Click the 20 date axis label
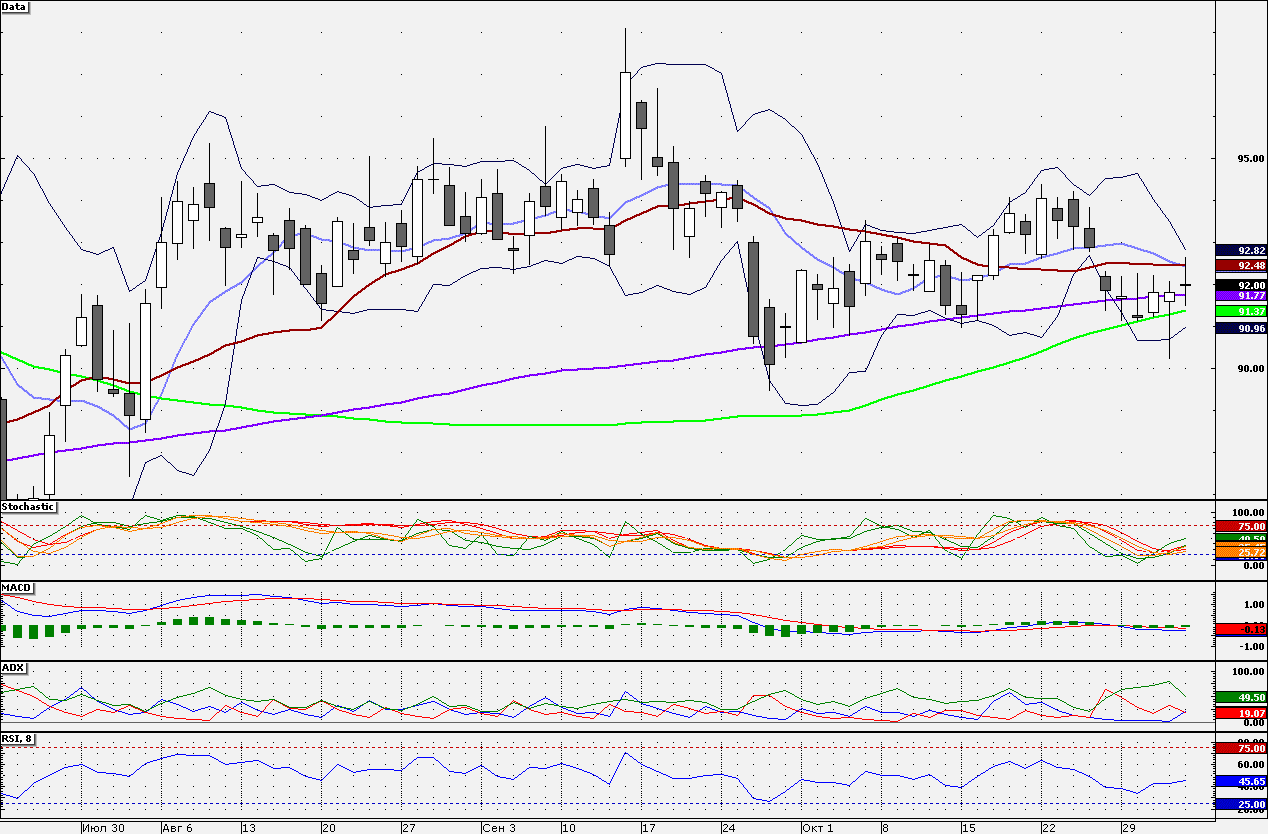This screenshot has height=834, width=1268. [x=329, y=828]
